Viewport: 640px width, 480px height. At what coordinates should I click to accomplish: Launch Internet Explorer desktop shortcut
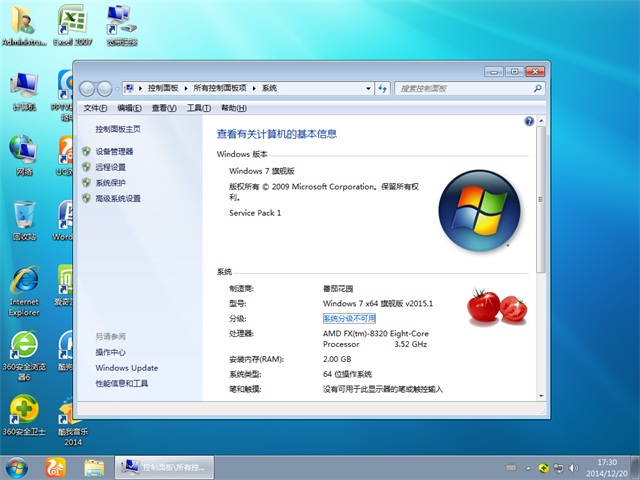coord(24,291)
